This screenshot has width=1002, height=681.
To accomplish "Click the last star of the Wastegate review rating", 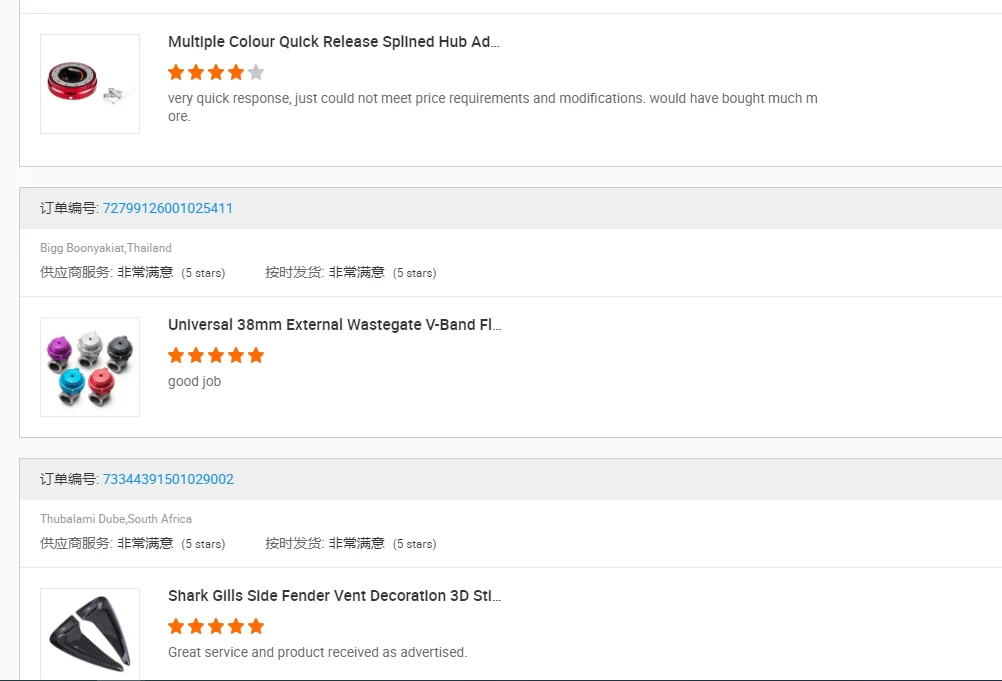I will tap(256, 355).
